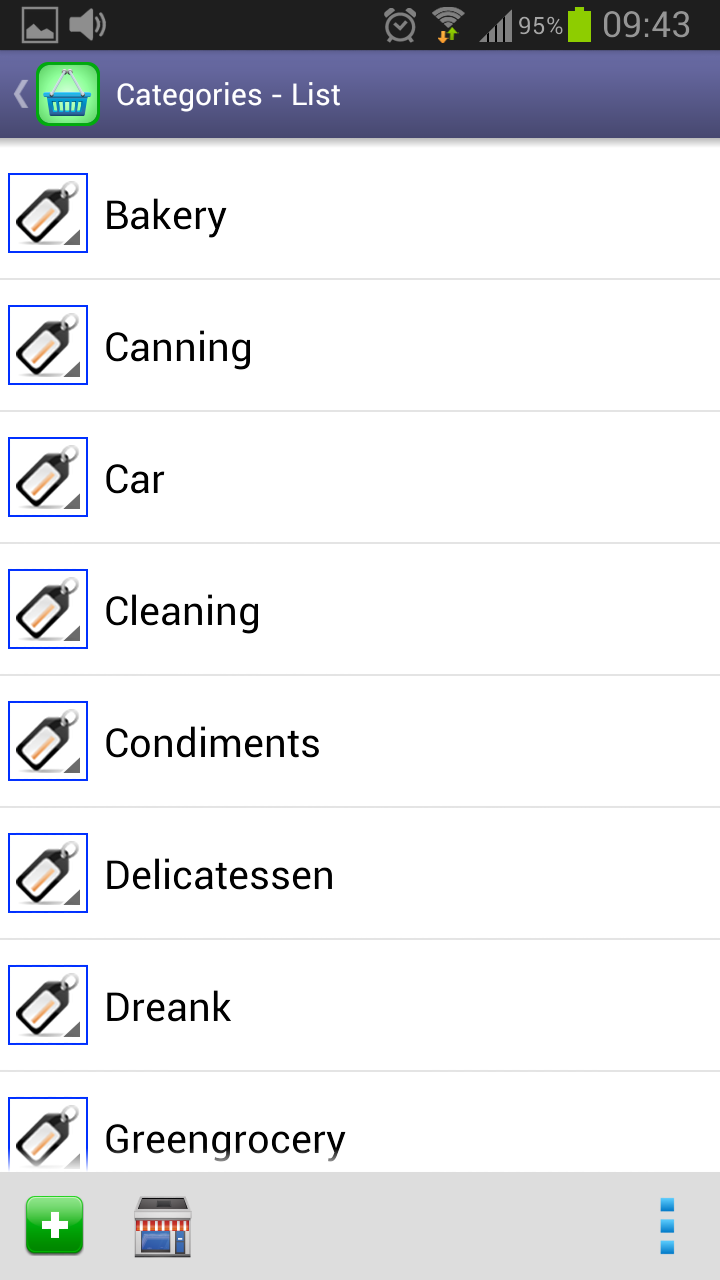Open the Cleaning category
Viewport: 720px width, 1280px height.
(400, 611)
